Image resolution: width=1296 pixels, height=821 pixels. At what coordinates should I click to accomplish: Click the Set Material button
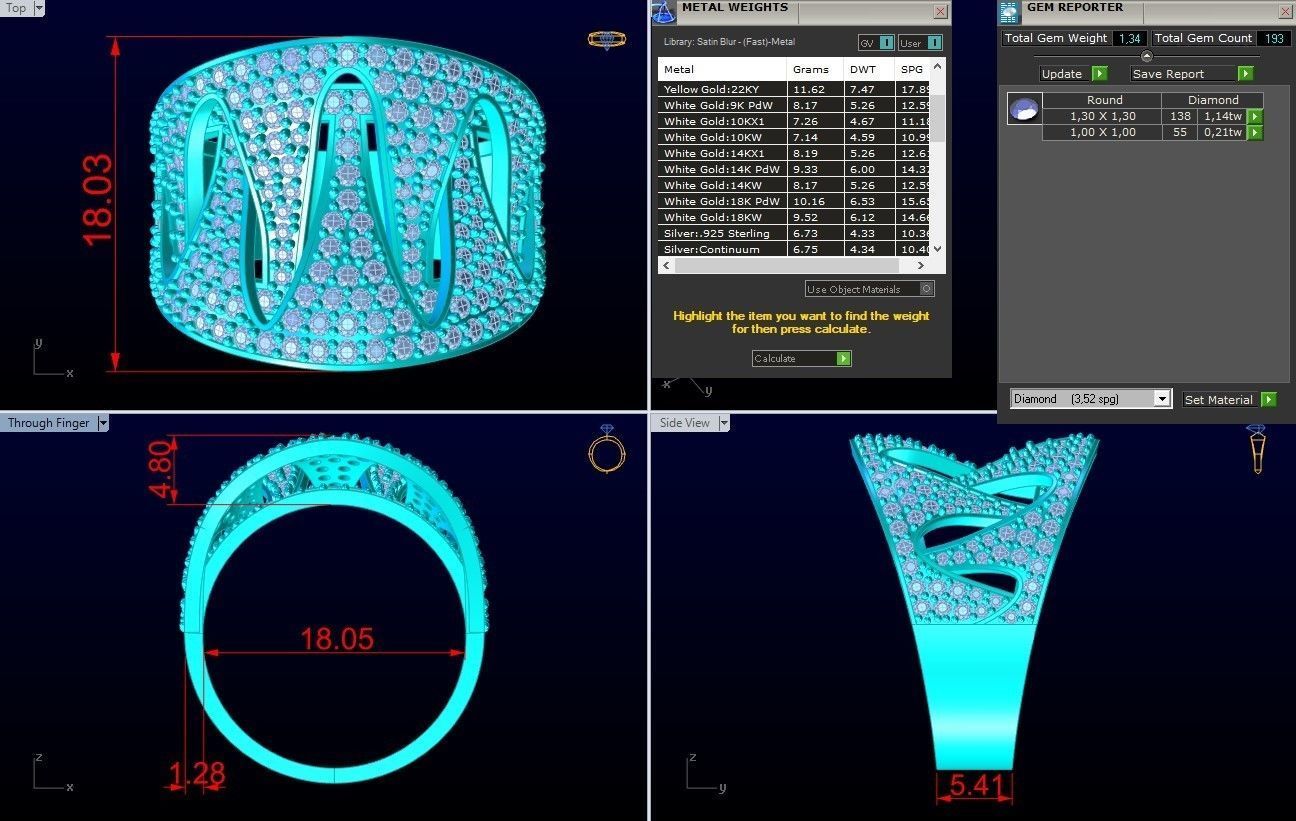click(x=1218, y=399)
